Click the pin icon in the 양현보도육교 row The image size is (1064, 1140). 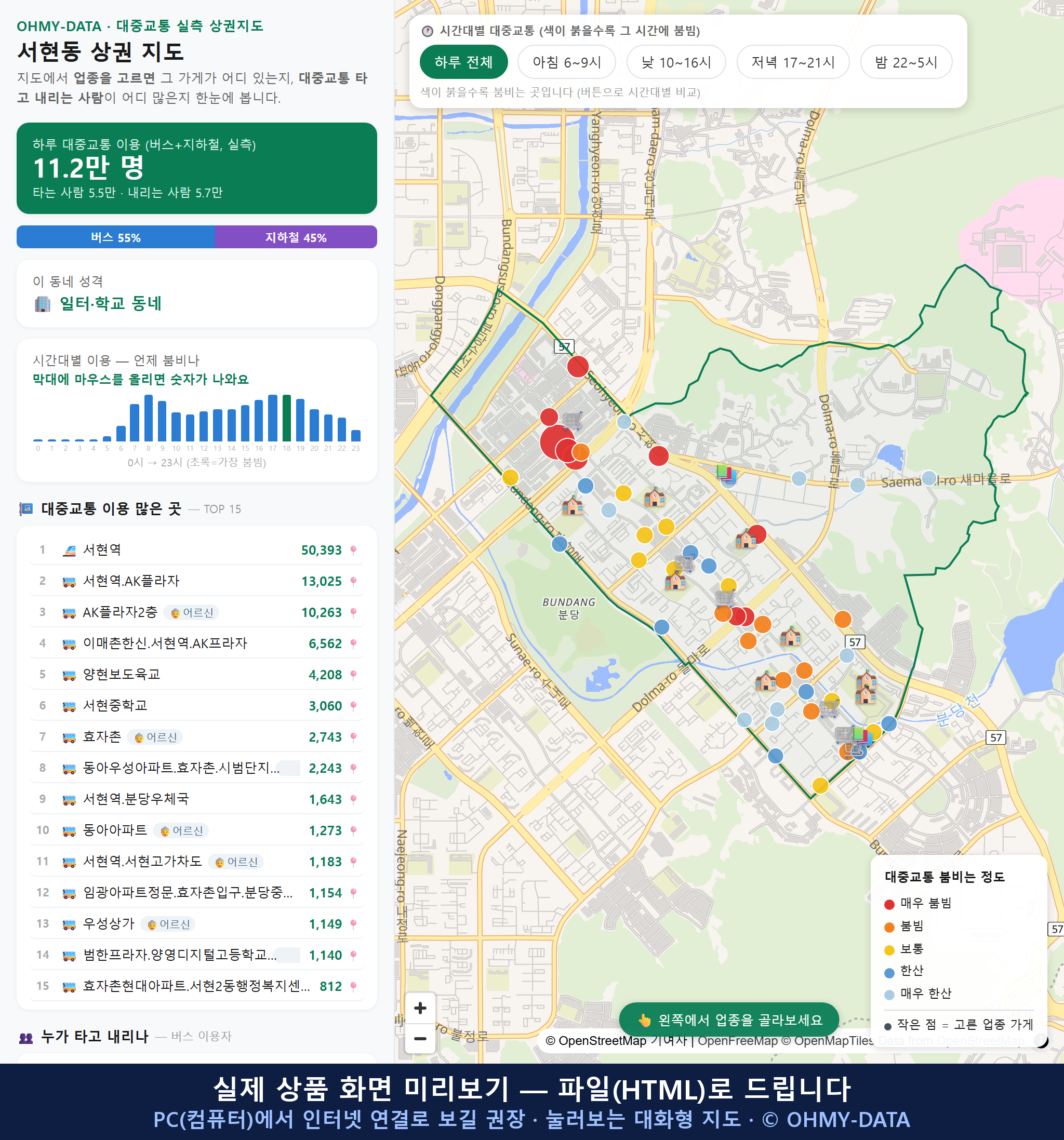[x=353, y=675]
